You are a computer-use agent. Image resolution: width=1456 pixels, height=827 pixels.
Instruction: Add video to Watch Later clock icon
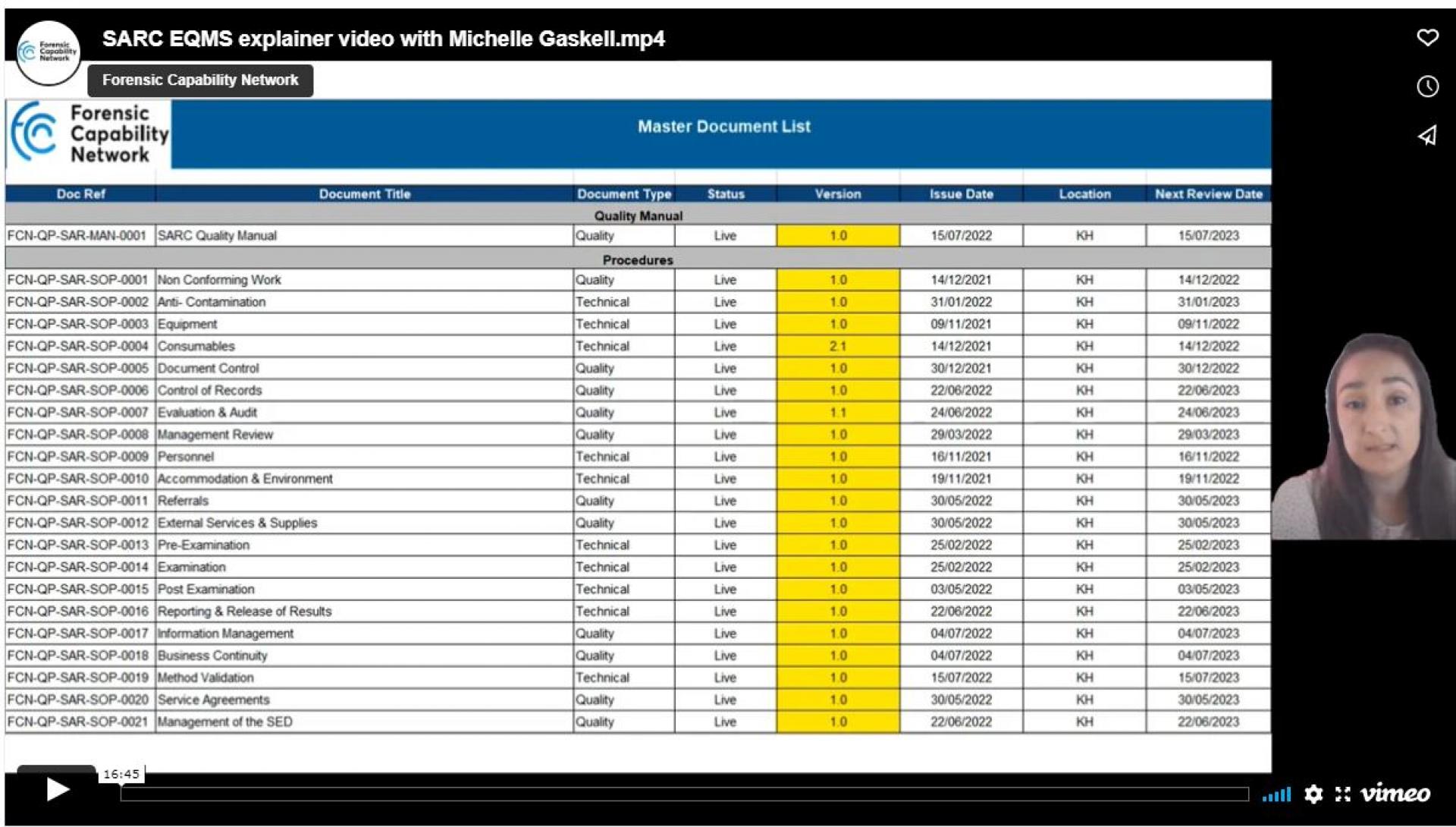(x=1428, y=87)
